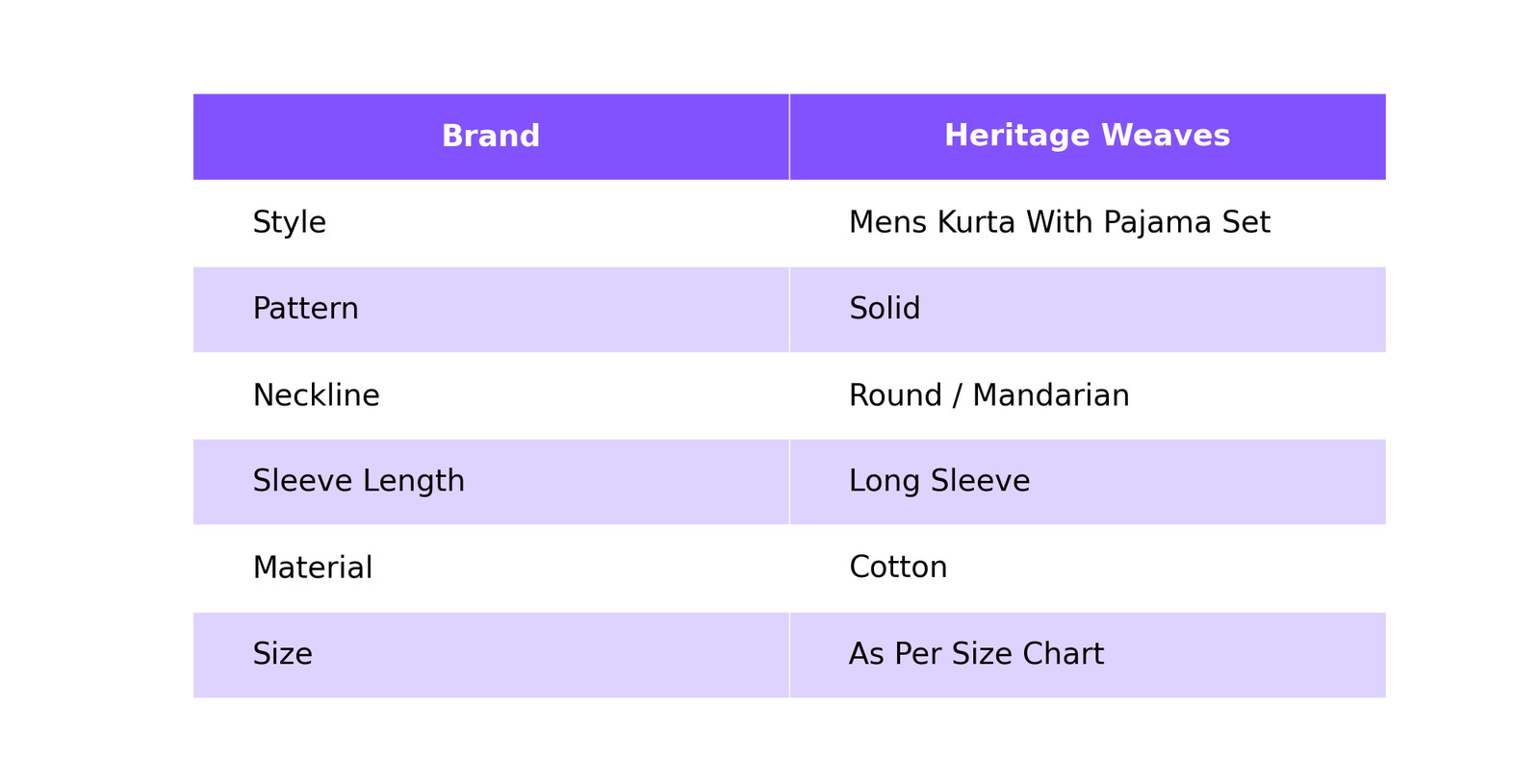Viewport: 1540px width, 784px height.
Task: Click Mens Kurta With Pajama Set text
Action: pos(1059,223)
